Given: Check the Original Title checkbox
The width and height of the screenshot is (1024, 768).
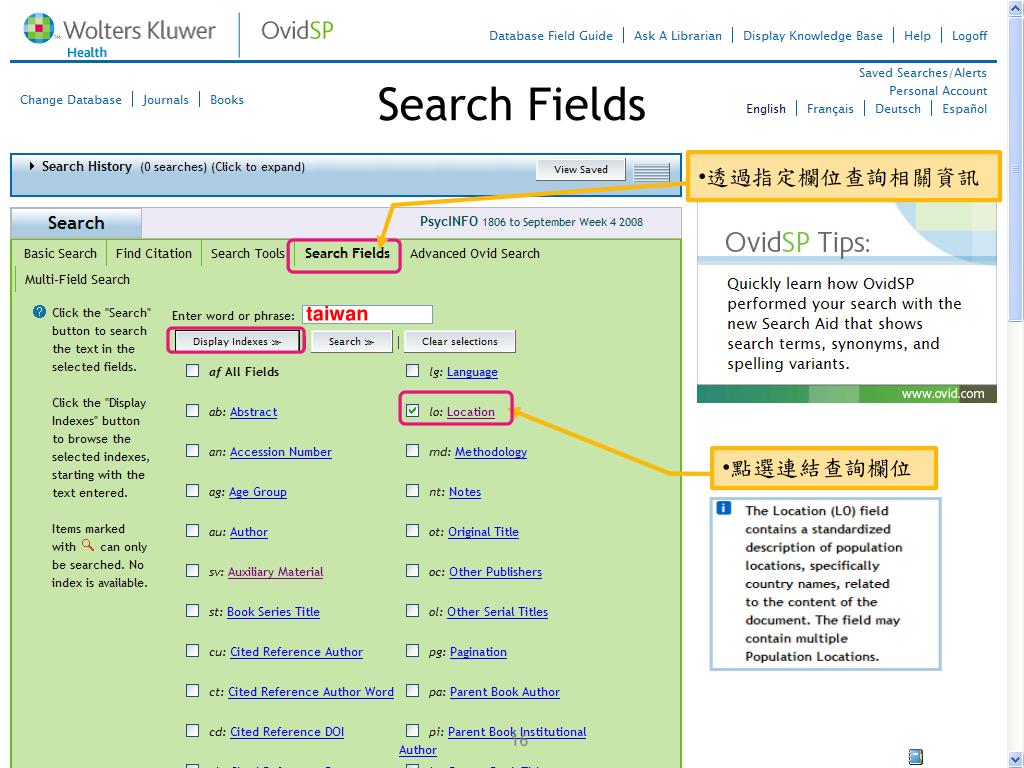Looking at the screenshot, I should pyautogui.click(x=412, y=530).
